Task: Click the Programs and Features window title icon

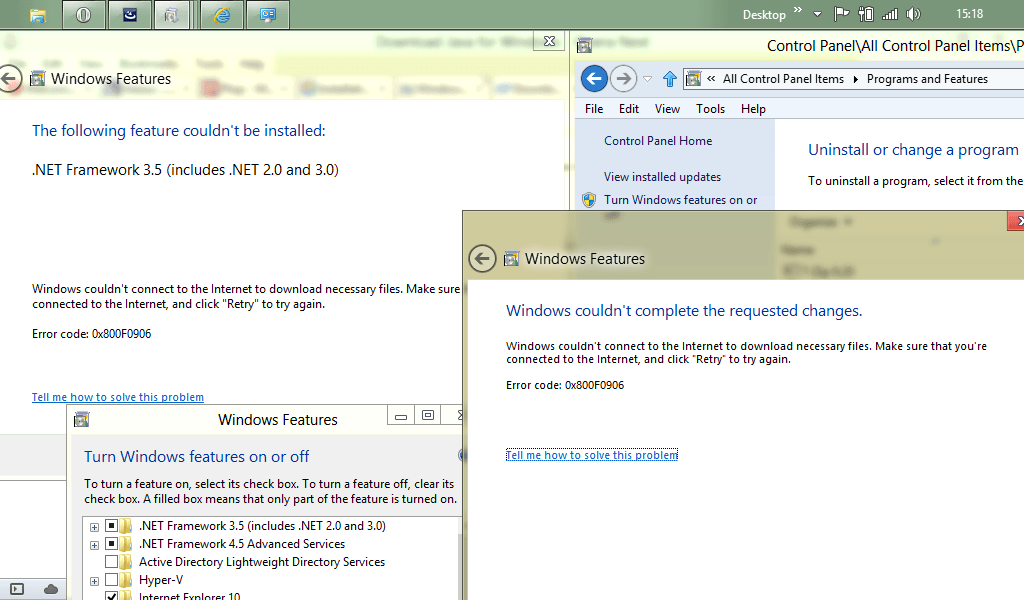Action: (x=584, y=45)
